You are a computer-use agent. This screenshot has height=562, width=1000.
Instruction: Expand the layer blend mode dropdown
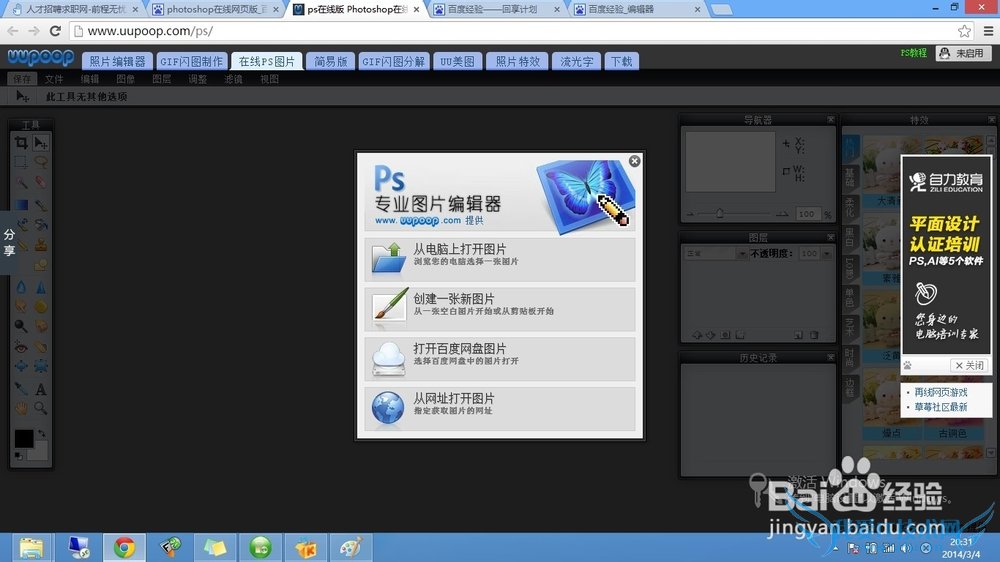[709, 254]
